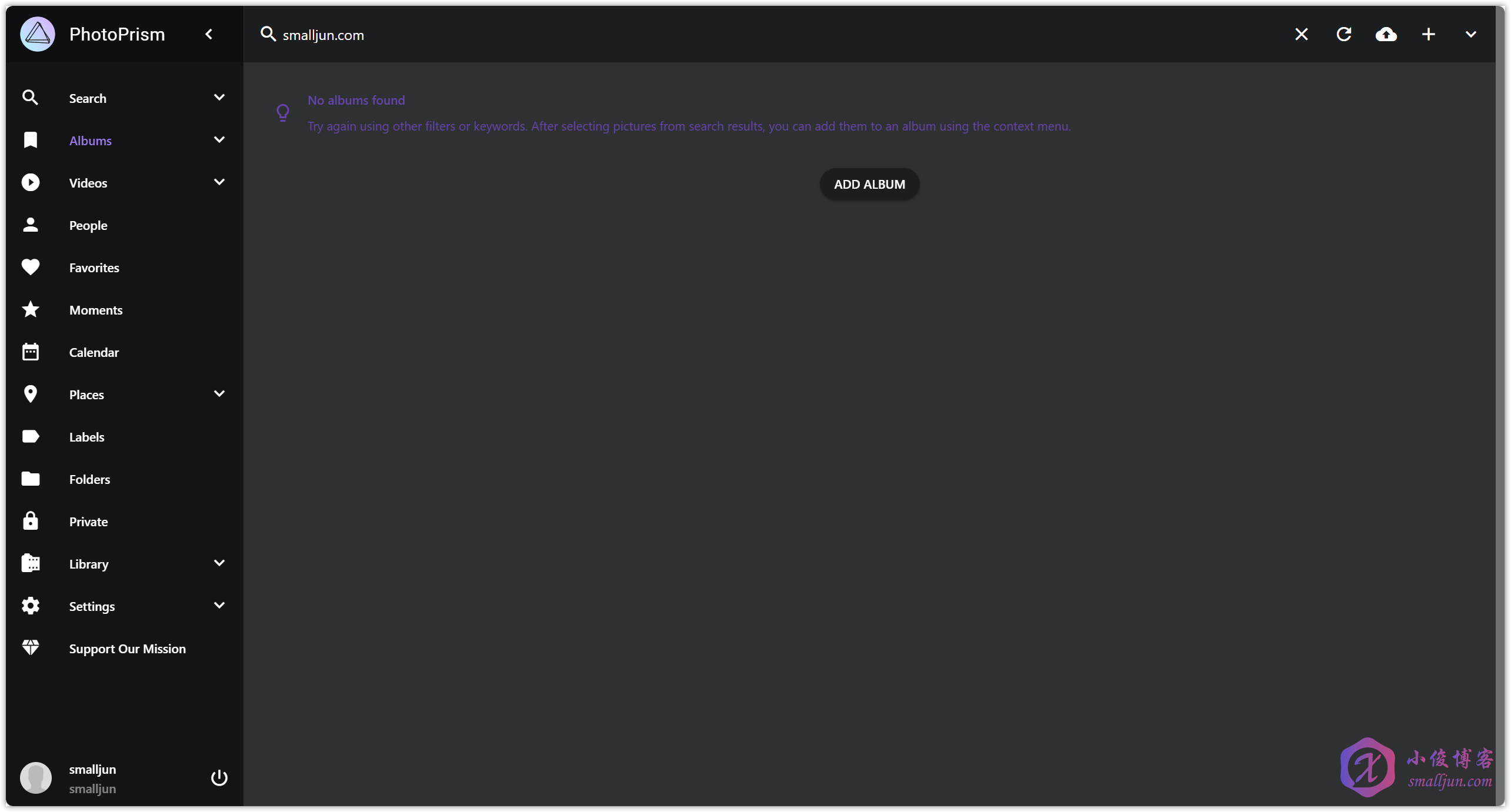Add a new album with the plus icon

coord(1428,34)
